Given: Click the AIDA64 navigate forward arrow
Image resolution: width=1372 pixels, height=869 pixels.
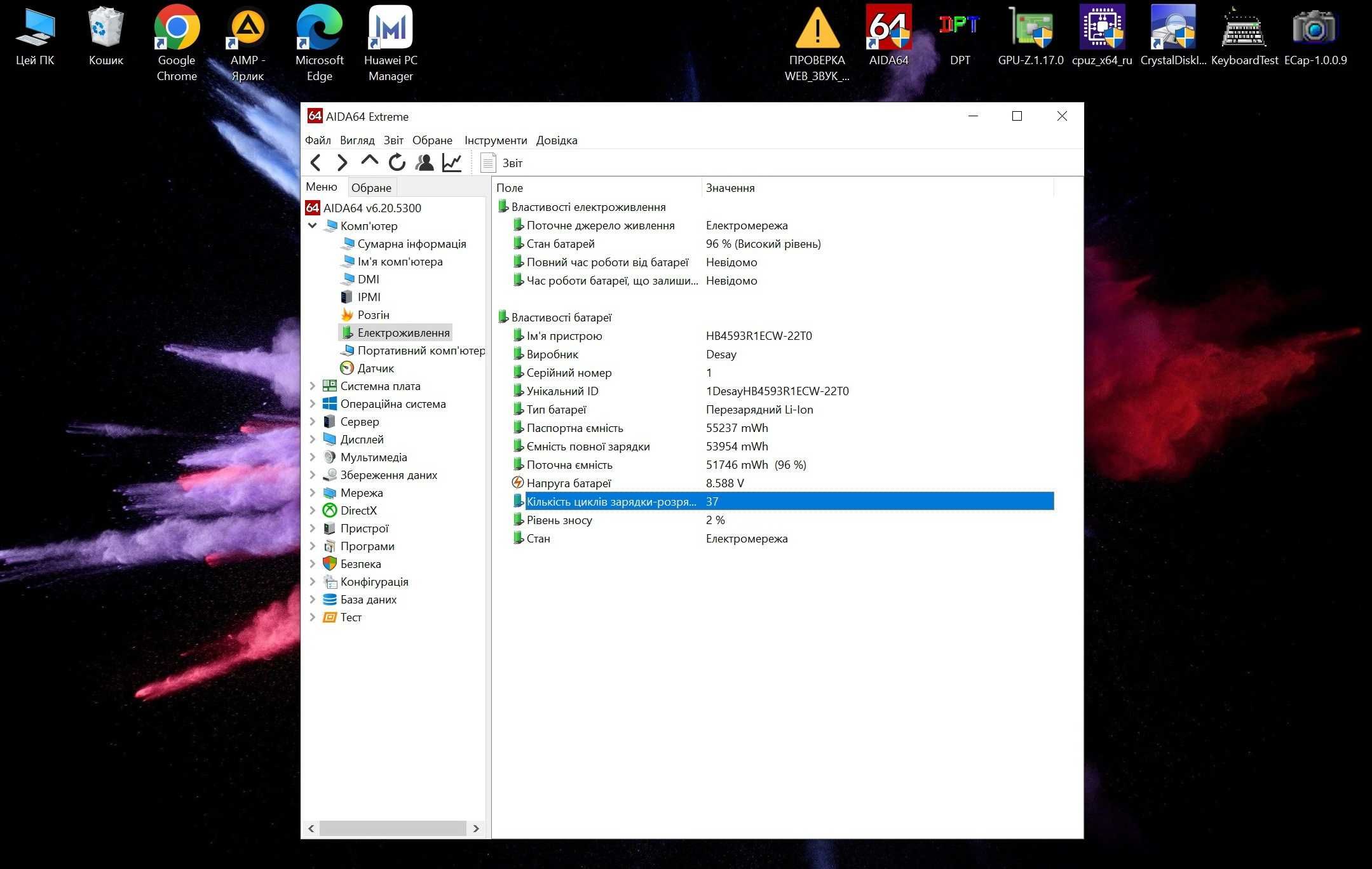Looking at the screenshot, I should coord(340,163).
